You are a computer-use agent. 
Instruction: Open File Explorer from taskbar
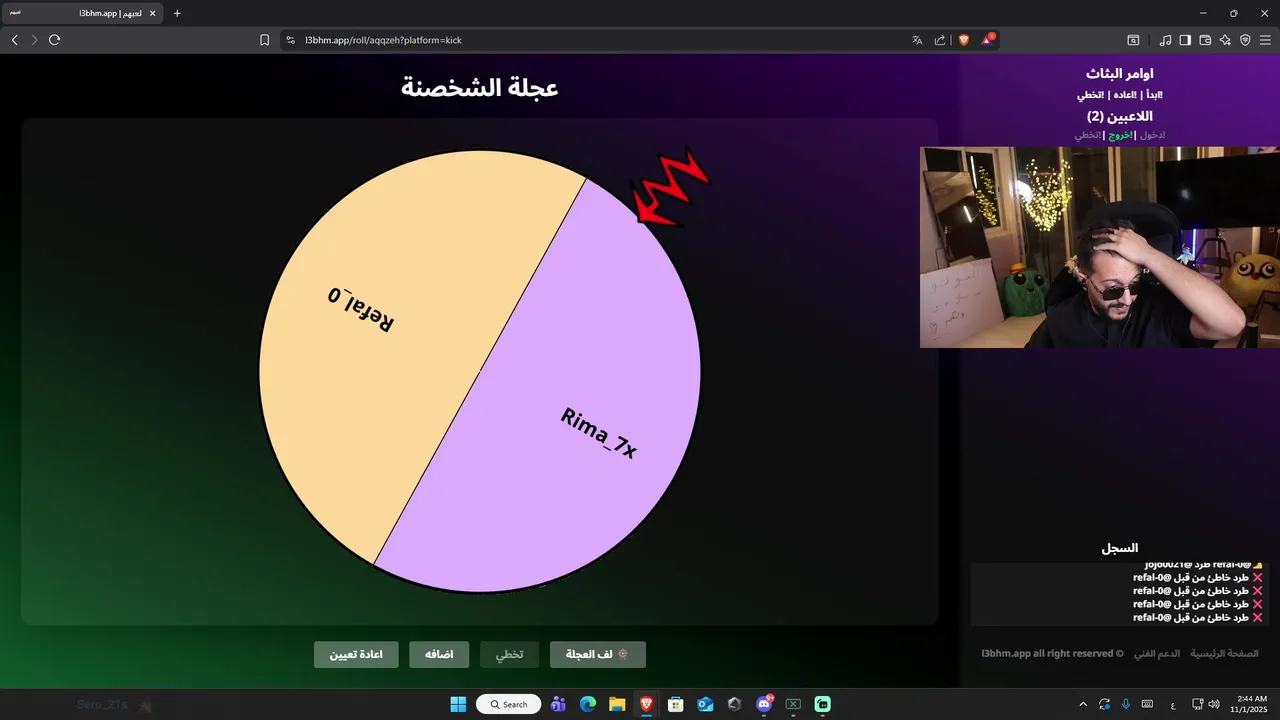coord(617,704)
